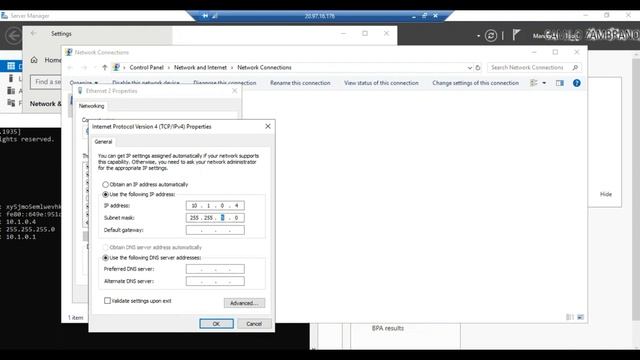
Task: Click Change settings of this connection
Action: 476,83
